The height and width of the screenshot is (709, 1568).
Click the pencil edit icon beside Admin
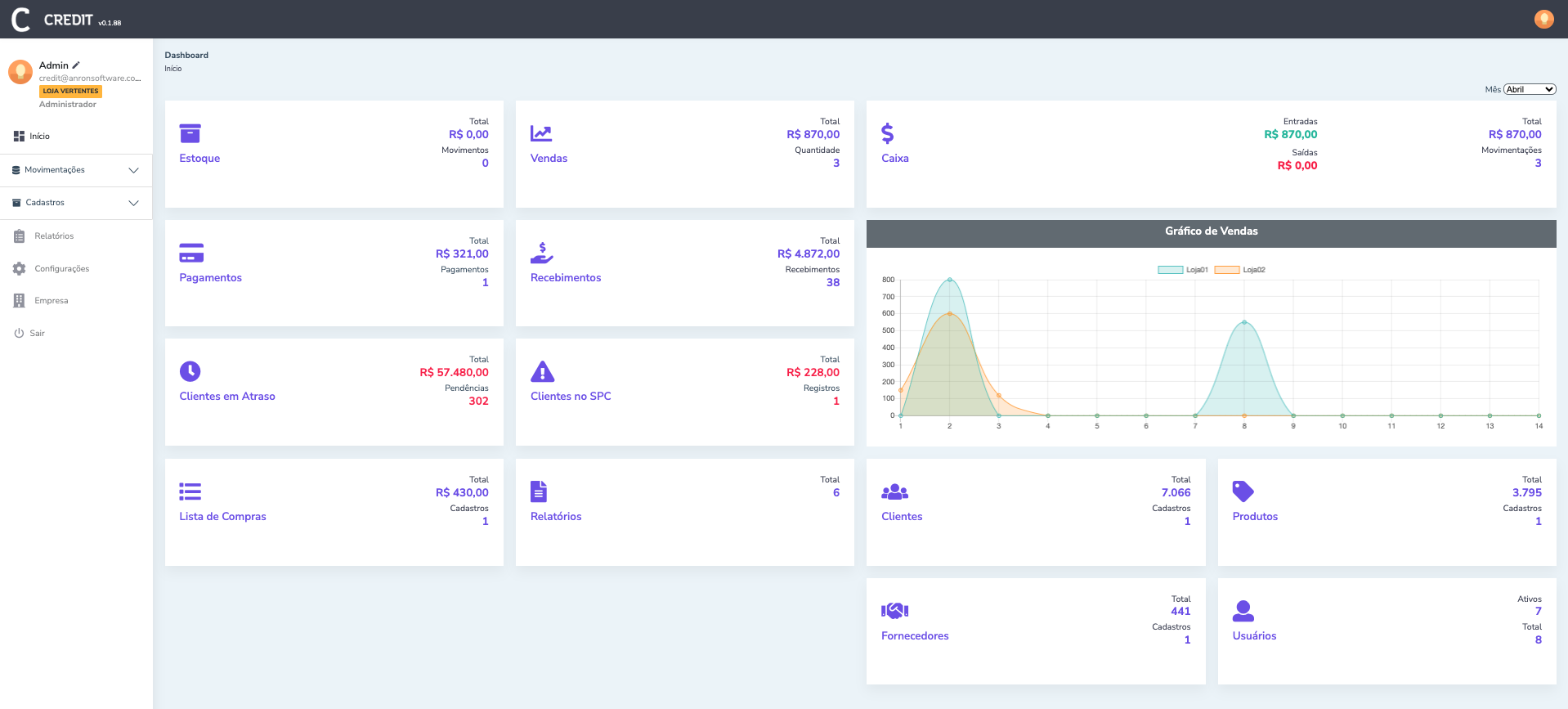[76, 65]
